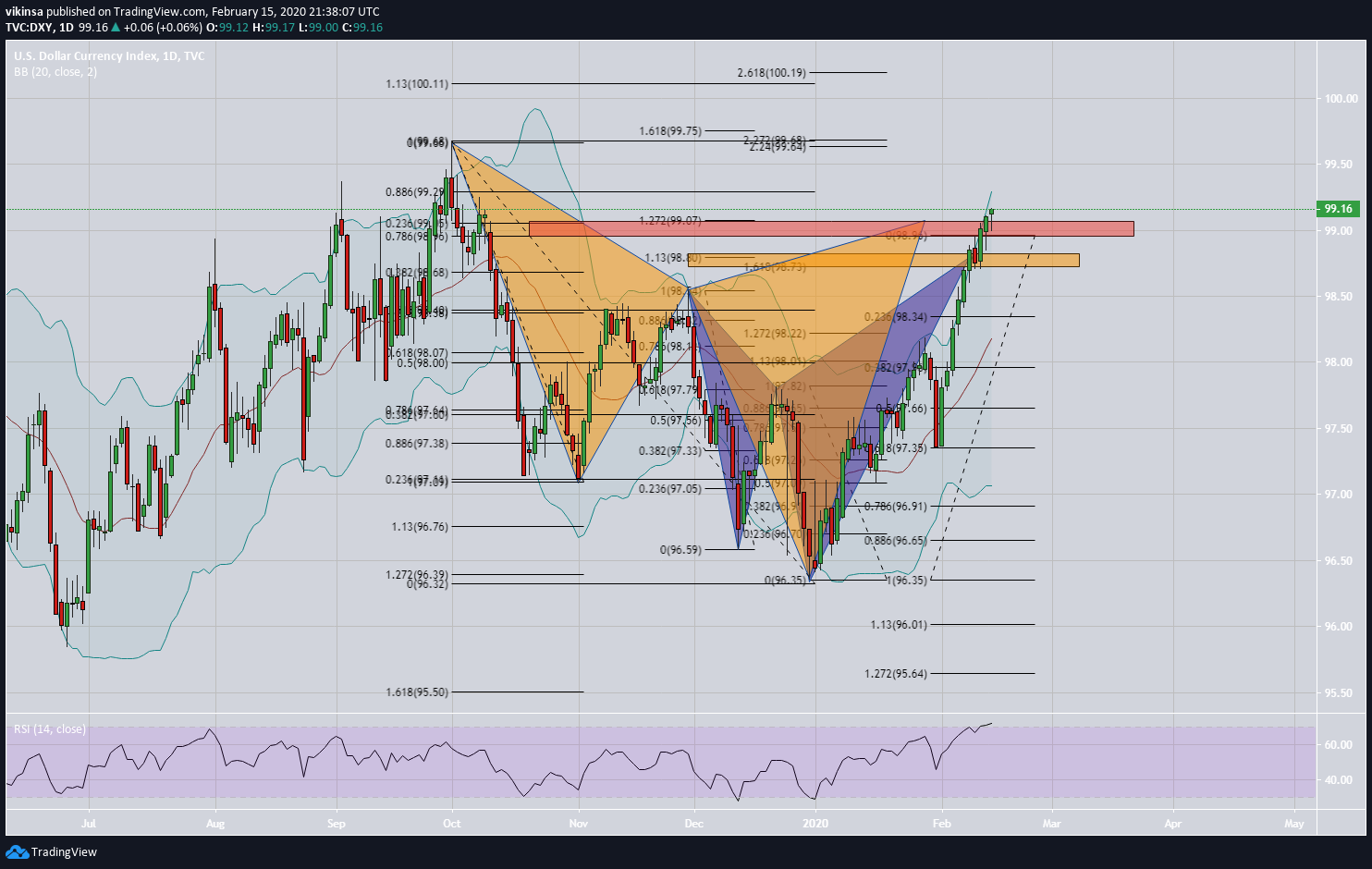Click the 0.886(96.65) Fibonacci label
This screenshot has width=1372, height=869.
[x=896, y=541]
